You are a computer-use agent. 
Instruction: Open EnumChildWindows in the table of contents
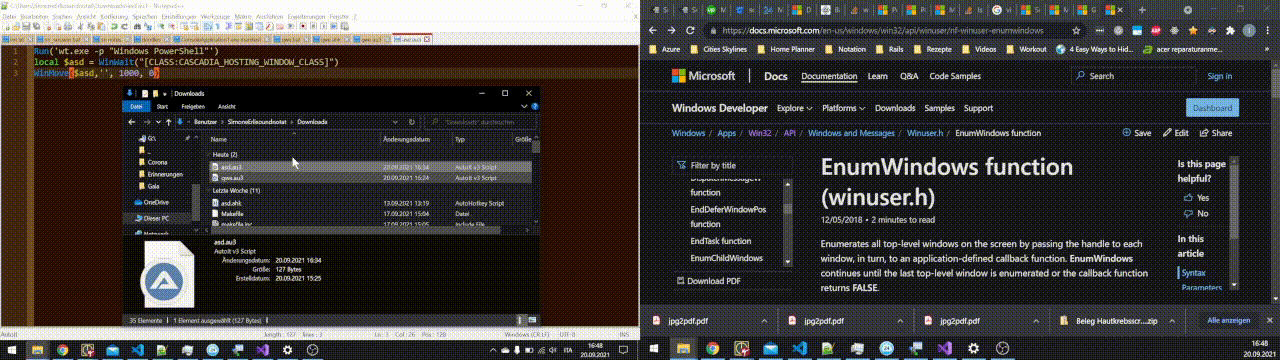[726, 258]
